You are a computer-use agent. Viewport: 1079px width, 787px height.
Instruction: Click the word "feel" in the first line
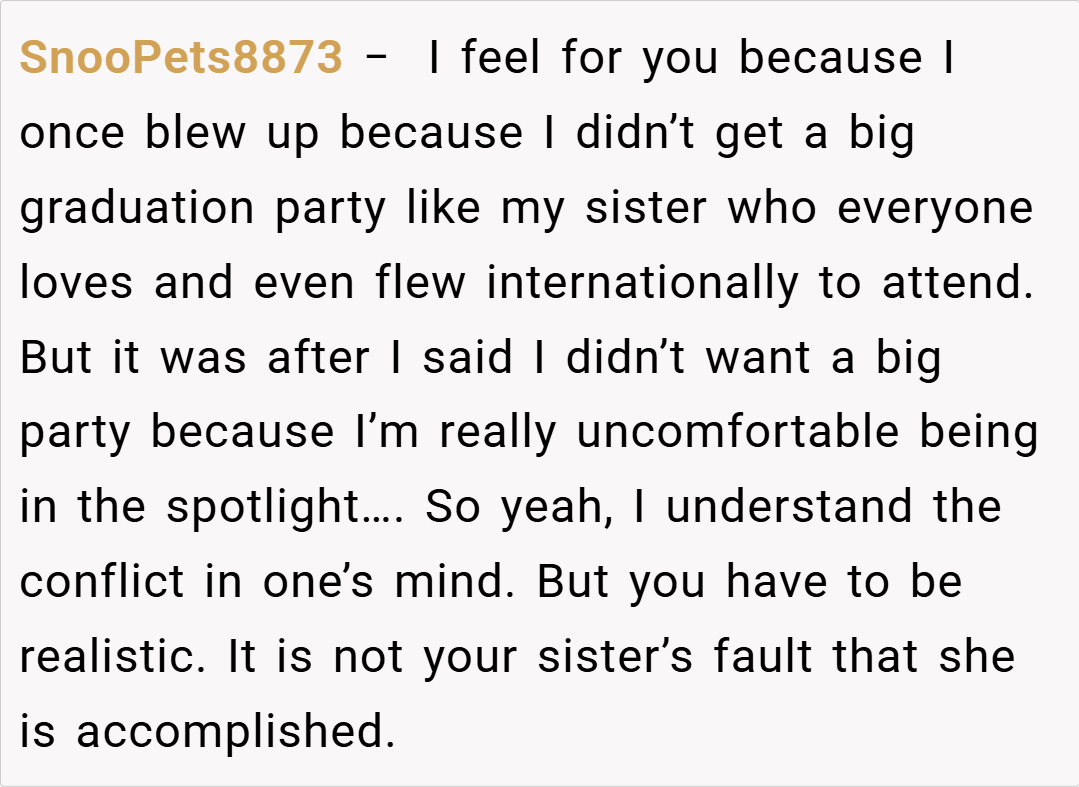[x=501, y=59]
